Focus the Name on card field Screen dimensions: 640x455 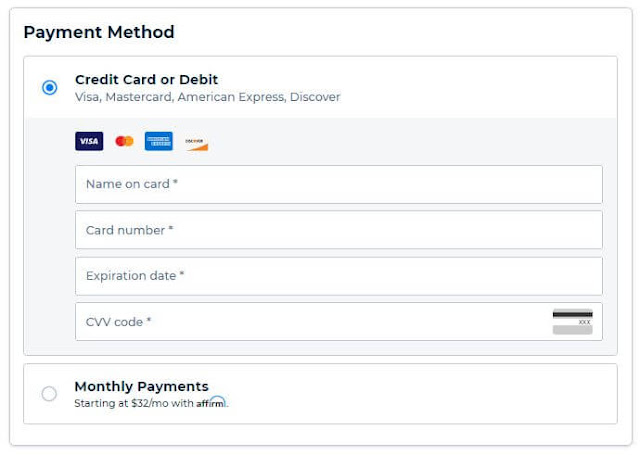338,184
